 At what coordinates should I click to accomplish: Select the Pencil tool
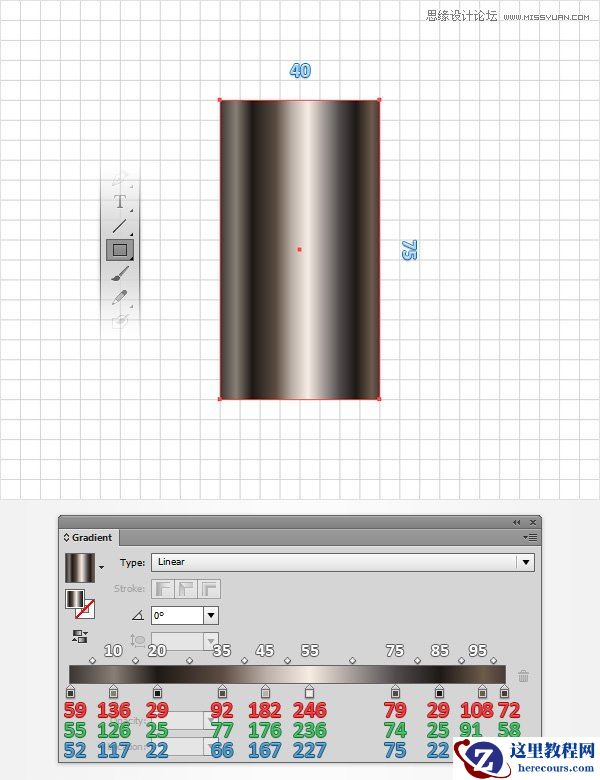(x=120, y=297)
